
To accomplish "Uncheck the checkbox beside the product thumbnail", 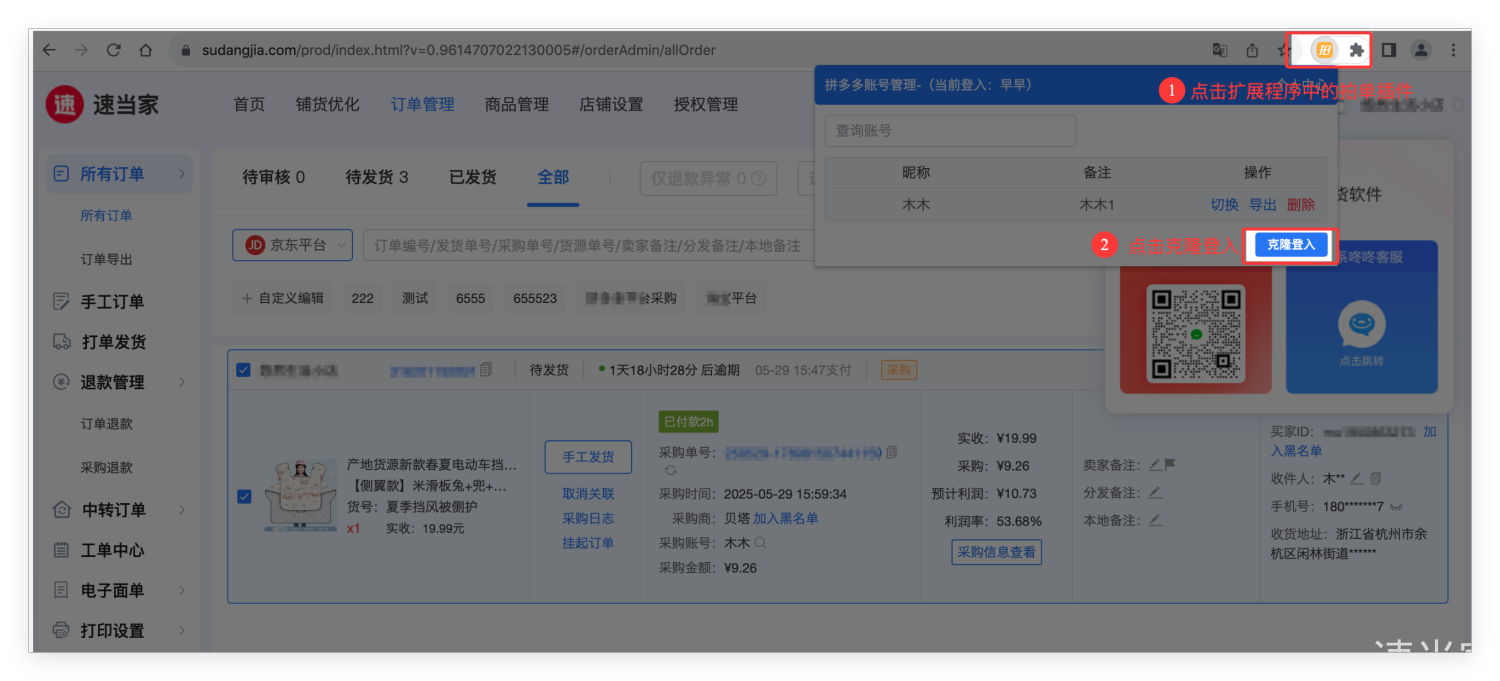I will coord(244,496).
